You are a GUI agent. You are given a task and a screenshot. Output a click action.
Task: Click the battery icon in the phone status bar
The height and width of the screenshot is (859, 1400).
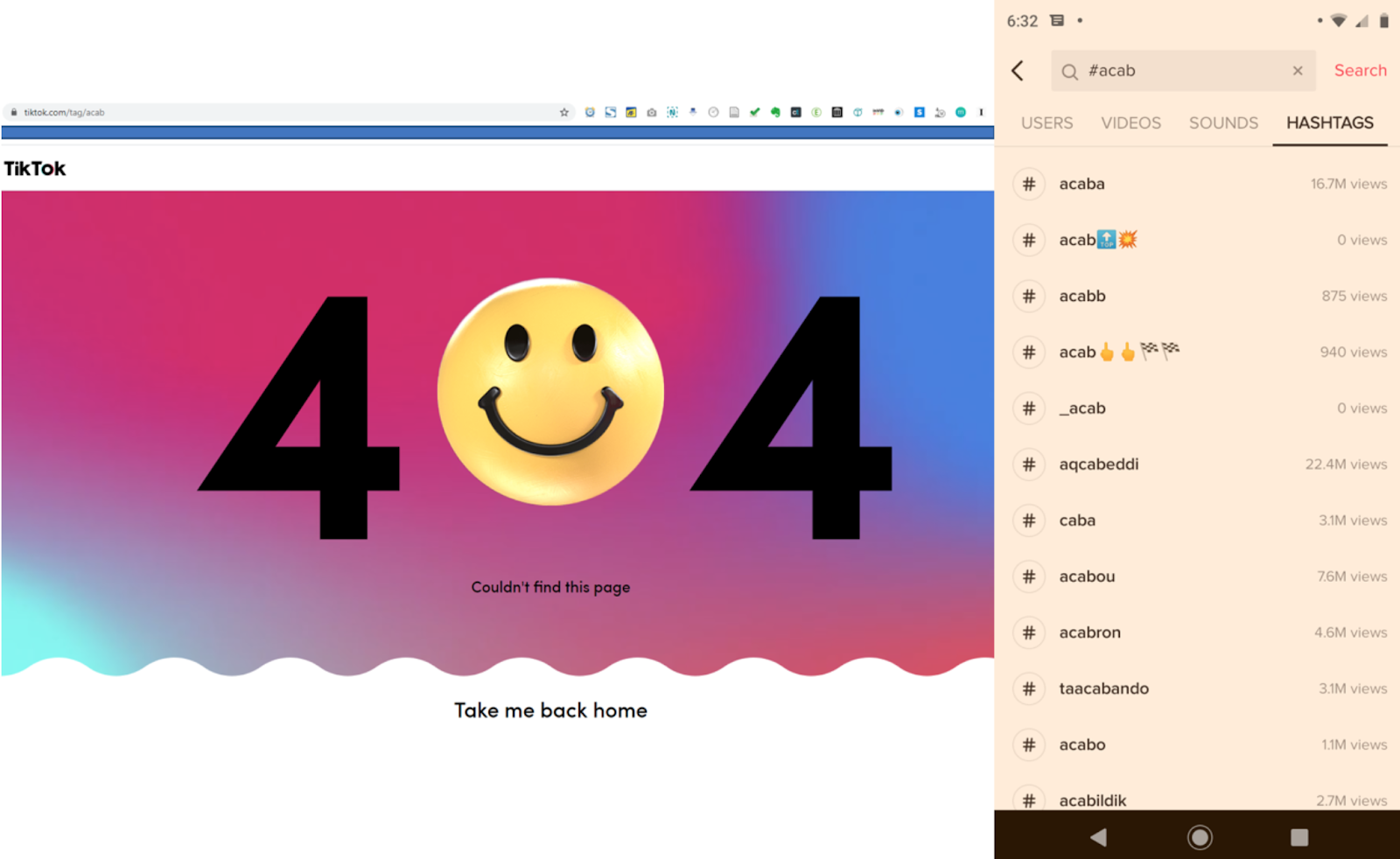1383,21
